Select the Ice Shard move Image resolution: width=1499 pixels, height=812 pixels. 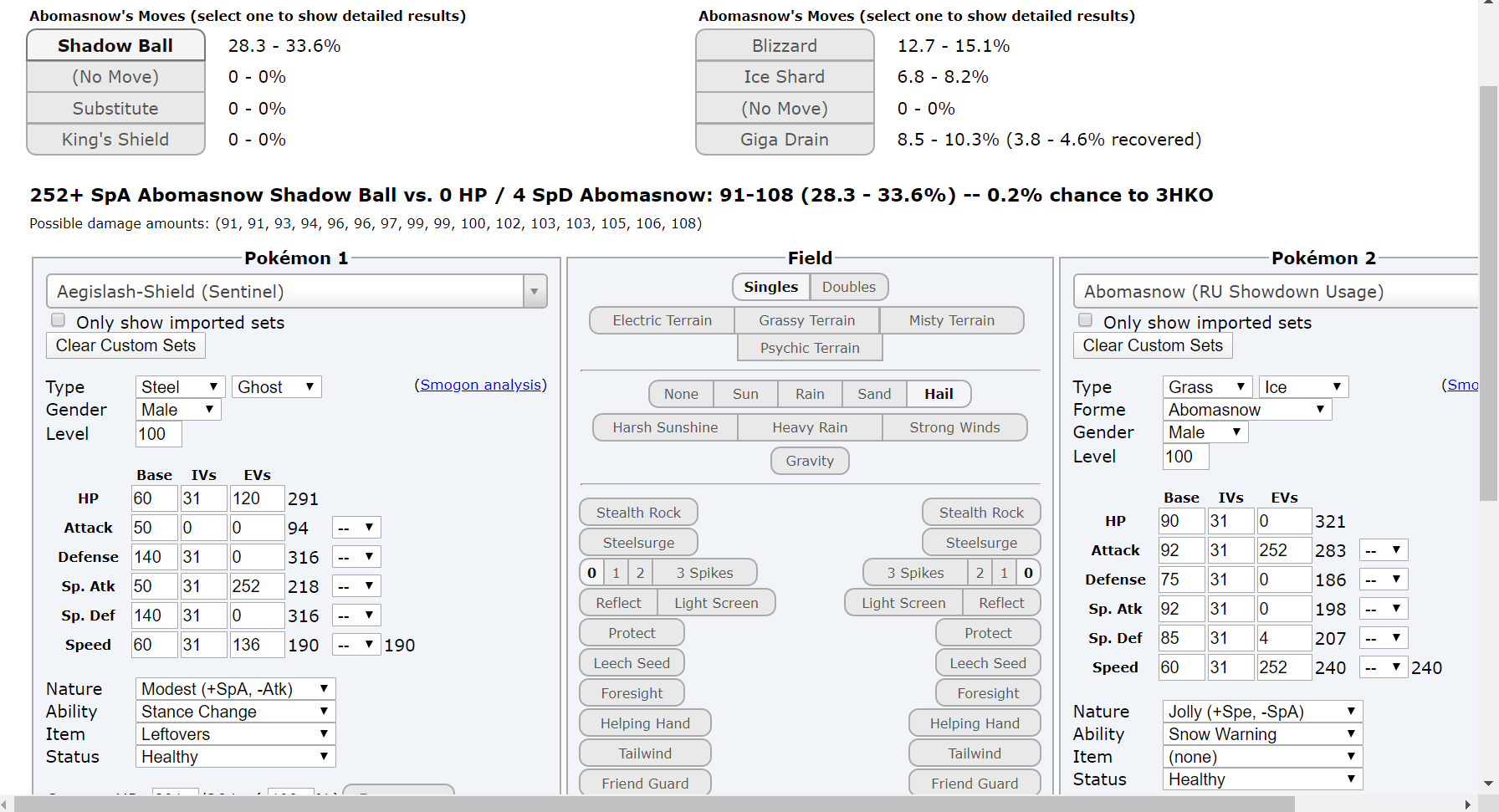[x=785, y=77]
